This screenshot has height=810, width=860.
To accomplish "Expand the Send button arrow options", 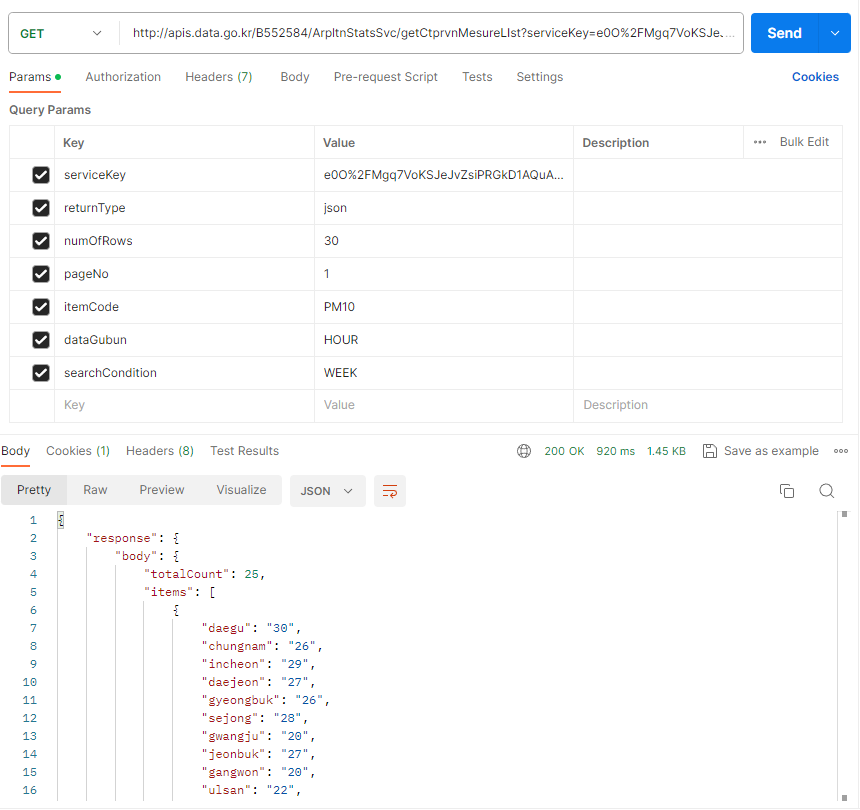I will point(835,33).
